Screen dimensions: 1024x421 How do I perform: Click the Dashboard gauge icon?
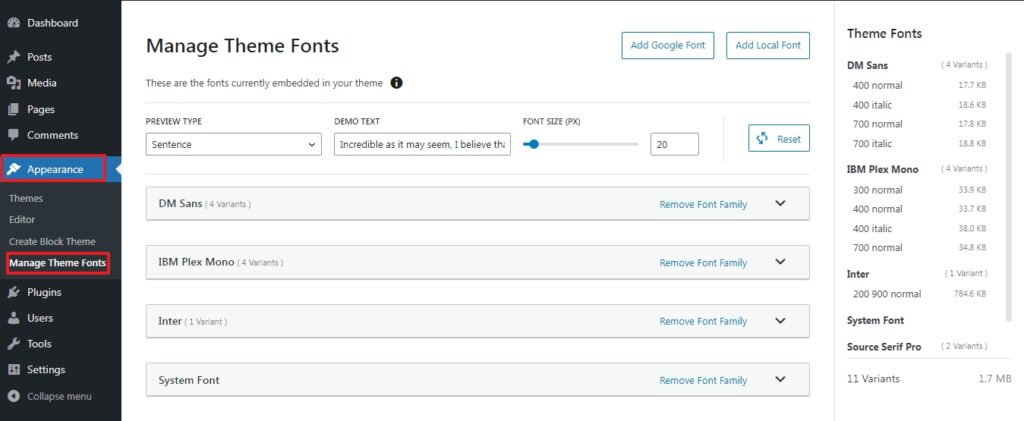point(13,23)
